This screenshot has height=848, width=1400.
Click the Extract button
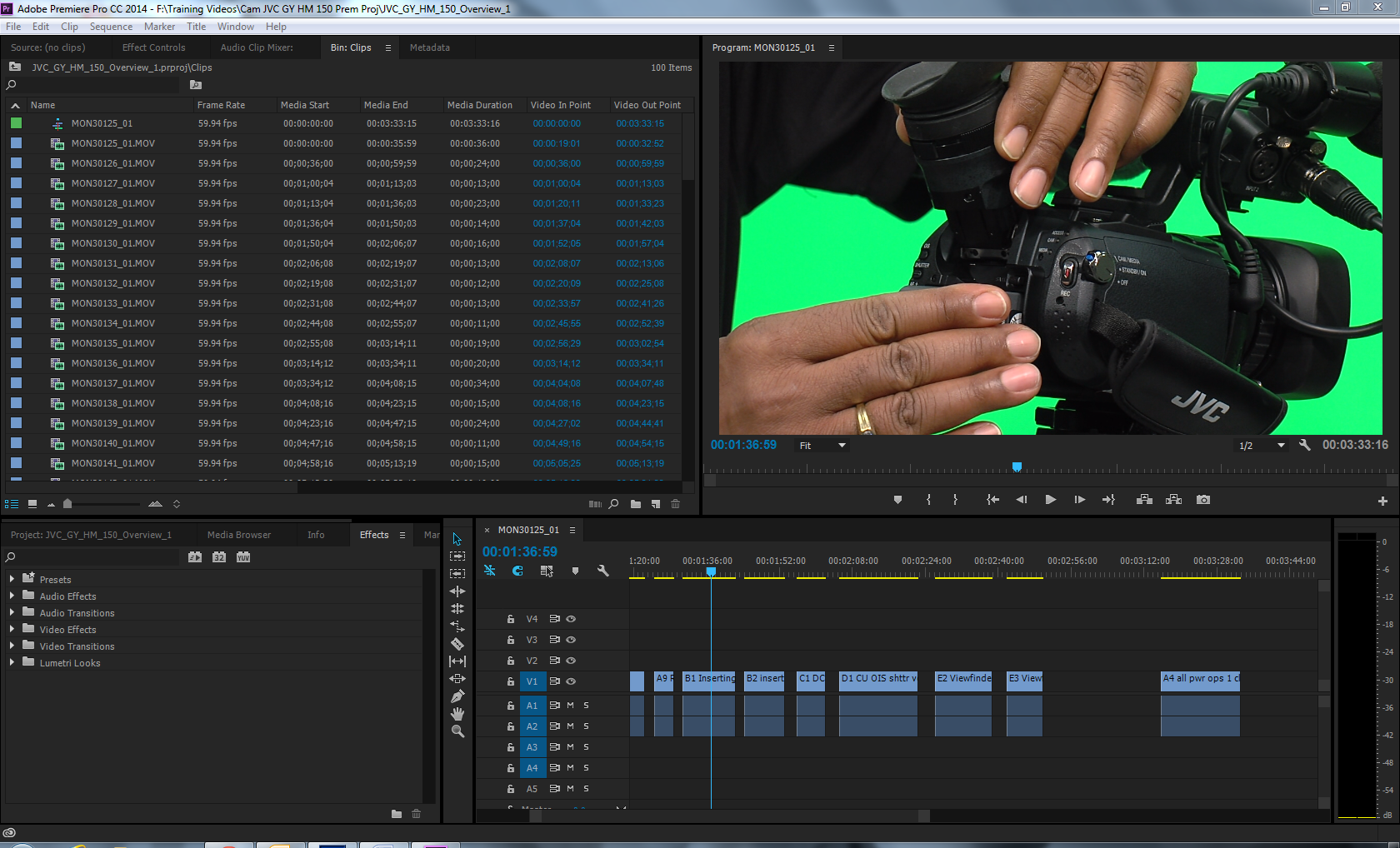(x=1174, y=500)
